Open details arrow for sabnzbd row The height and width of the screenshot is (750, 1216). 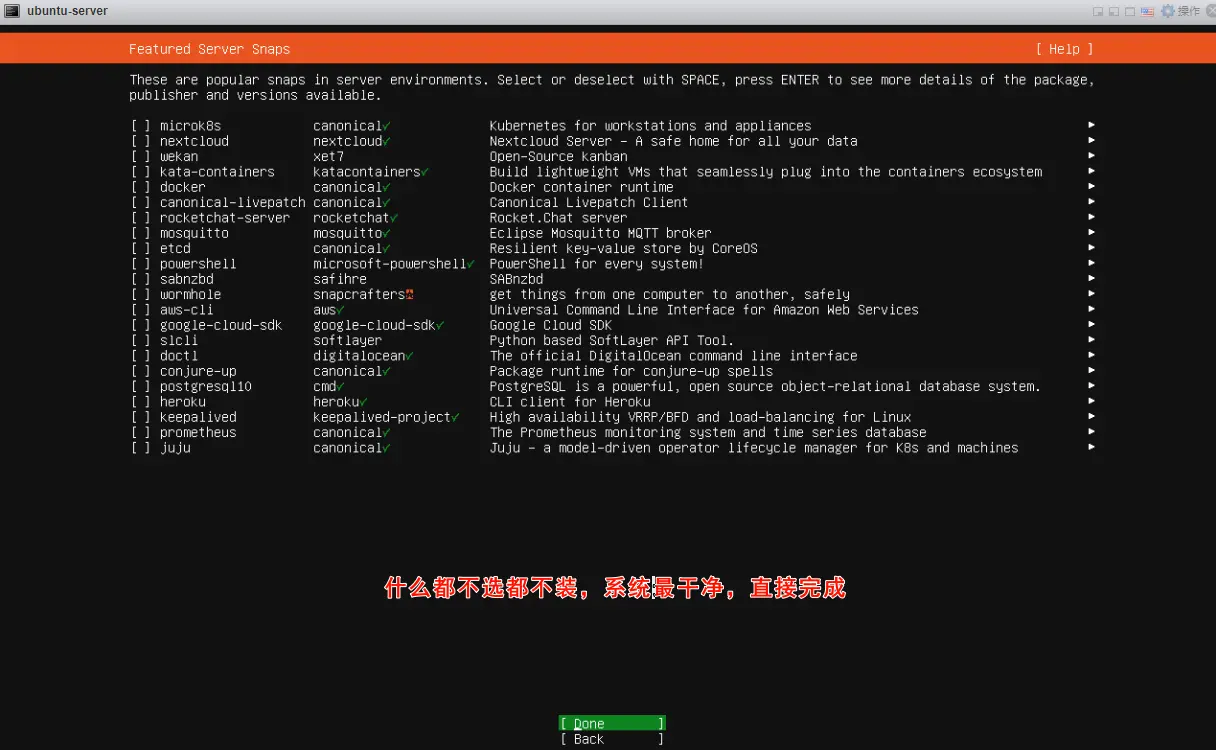coord(1091,279)
